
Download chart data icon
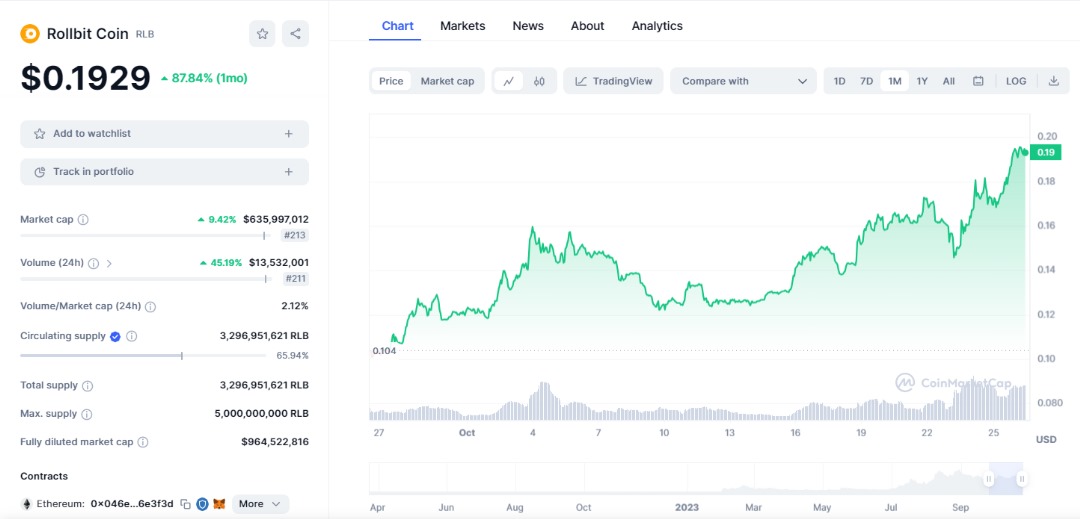[x=1053, y=81]
